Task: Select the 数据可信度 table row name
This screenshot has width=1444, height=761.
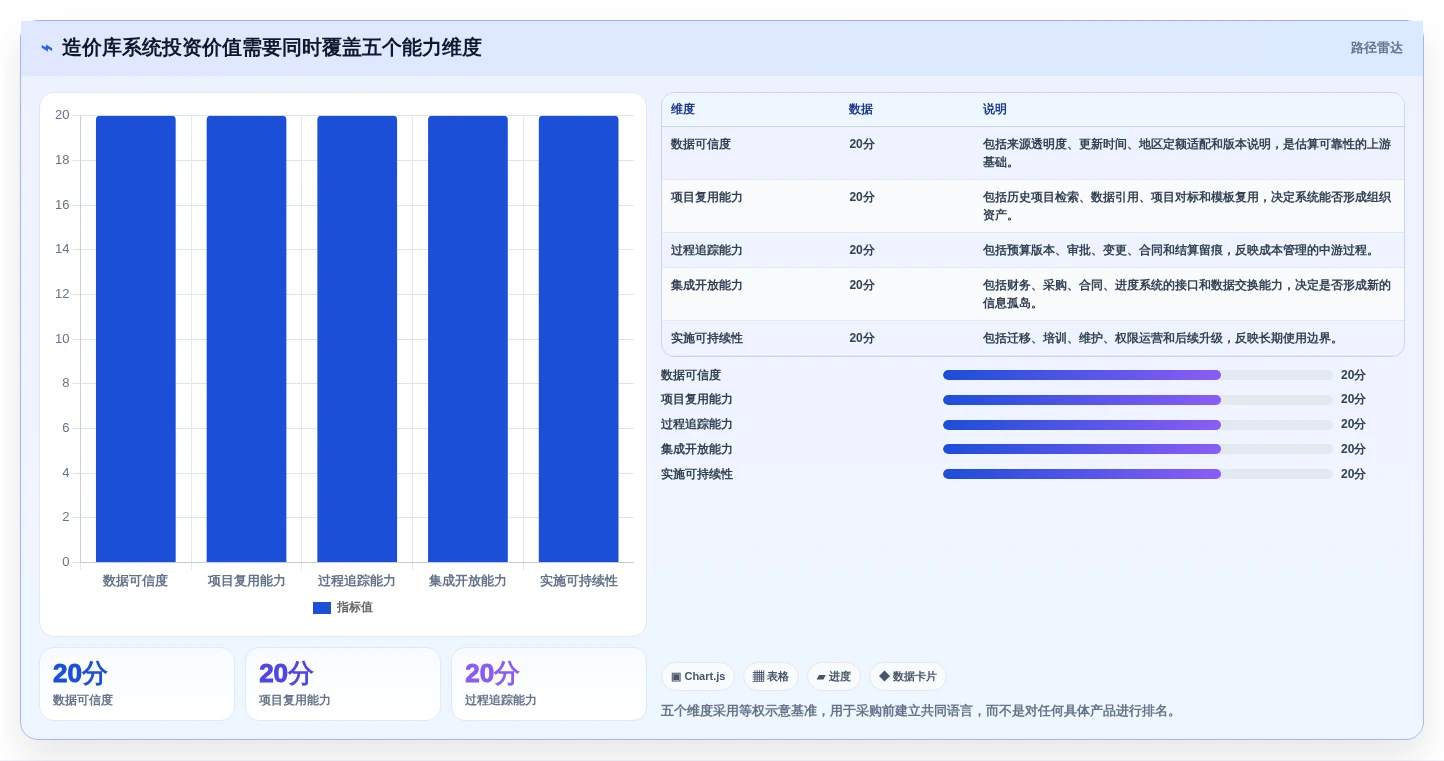Action: [701, 145]
